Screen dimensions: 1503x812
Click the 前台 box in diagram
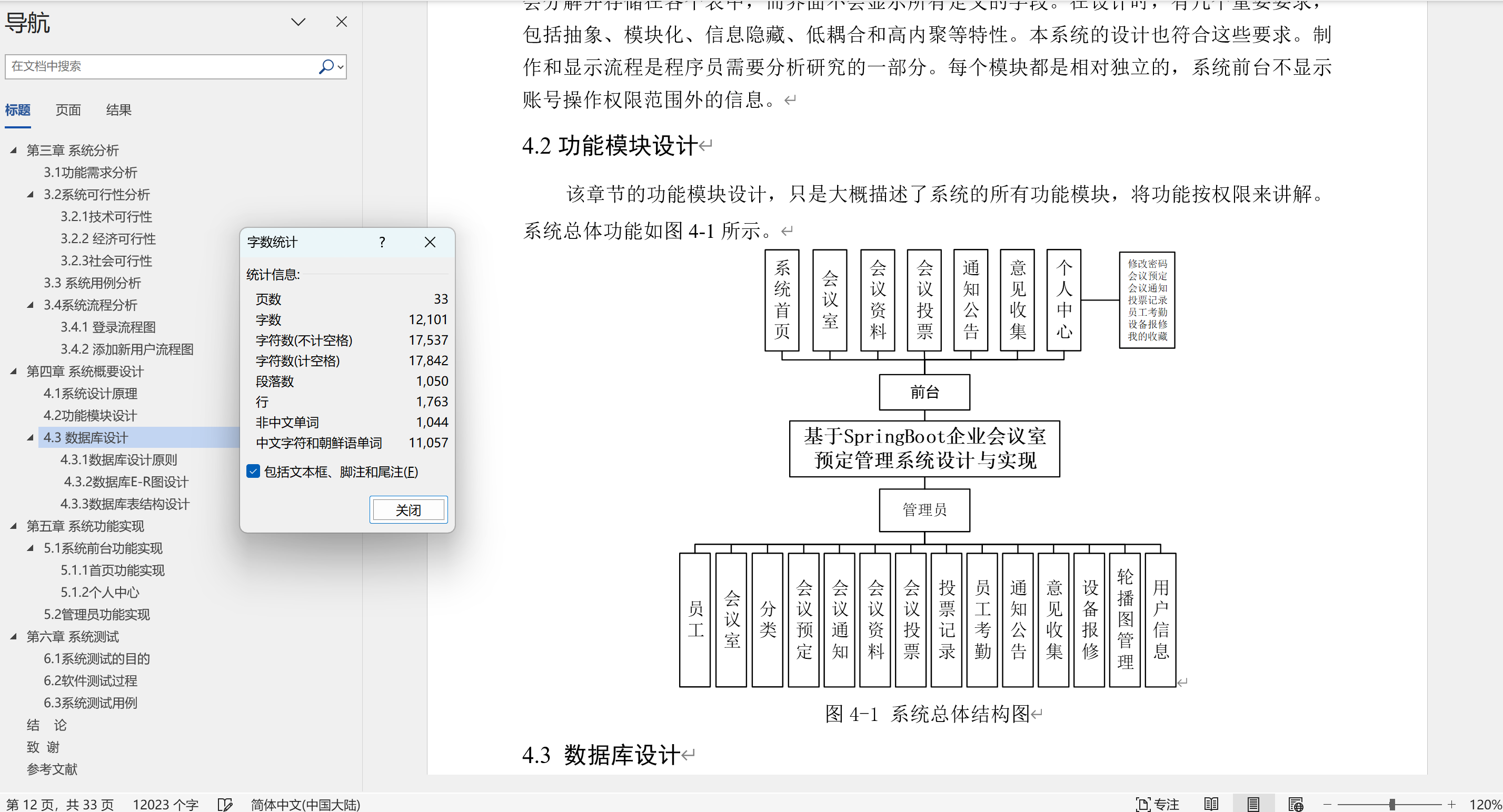[x=925, y=392]
